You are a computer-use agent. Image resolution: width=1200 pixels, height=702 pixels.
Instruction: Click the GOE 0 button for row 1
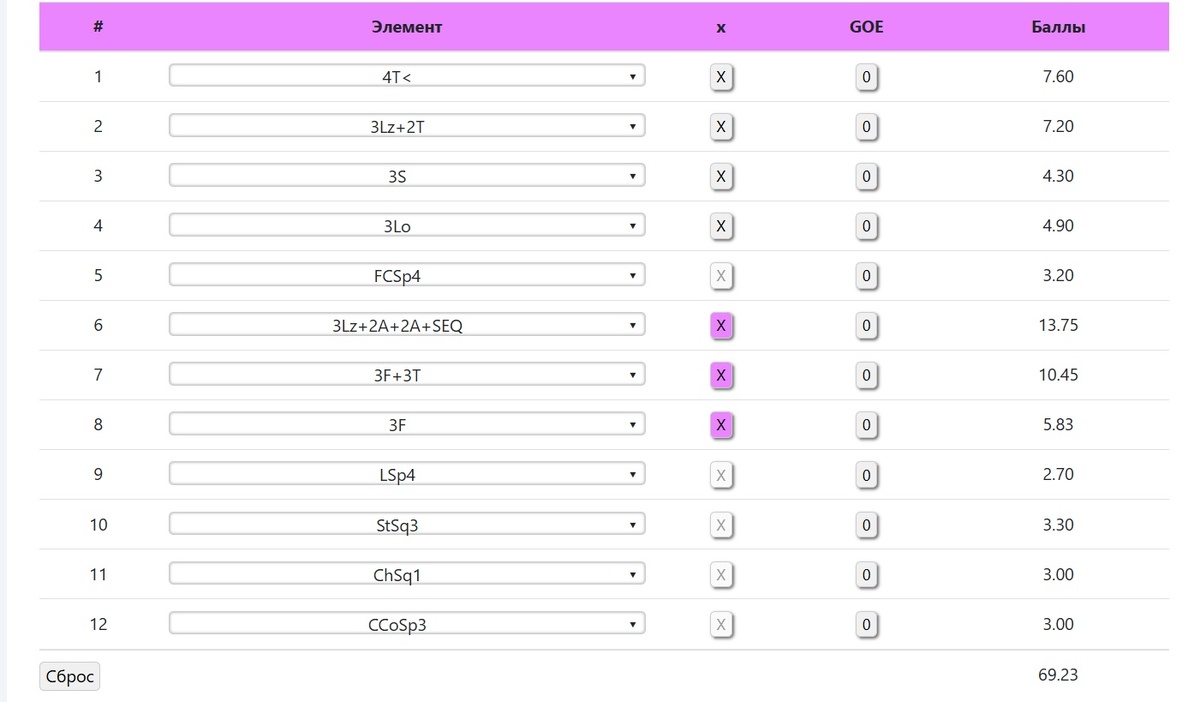coord(867,77)
